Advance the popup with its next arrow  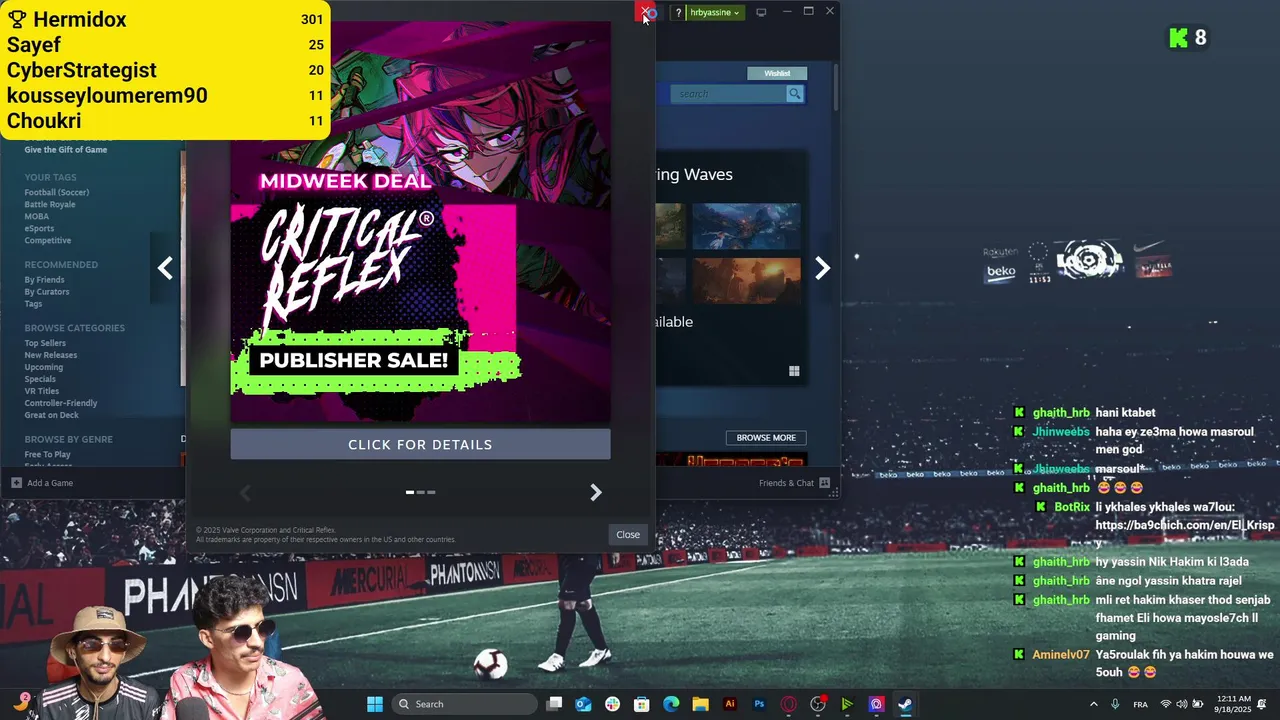point(596,492)
